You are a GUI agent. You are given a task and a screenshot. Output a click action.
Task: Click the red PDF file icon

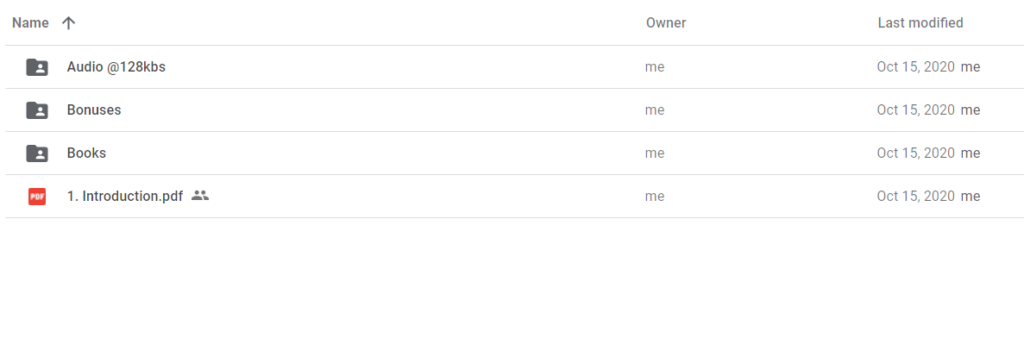click(x=37, y=197)
